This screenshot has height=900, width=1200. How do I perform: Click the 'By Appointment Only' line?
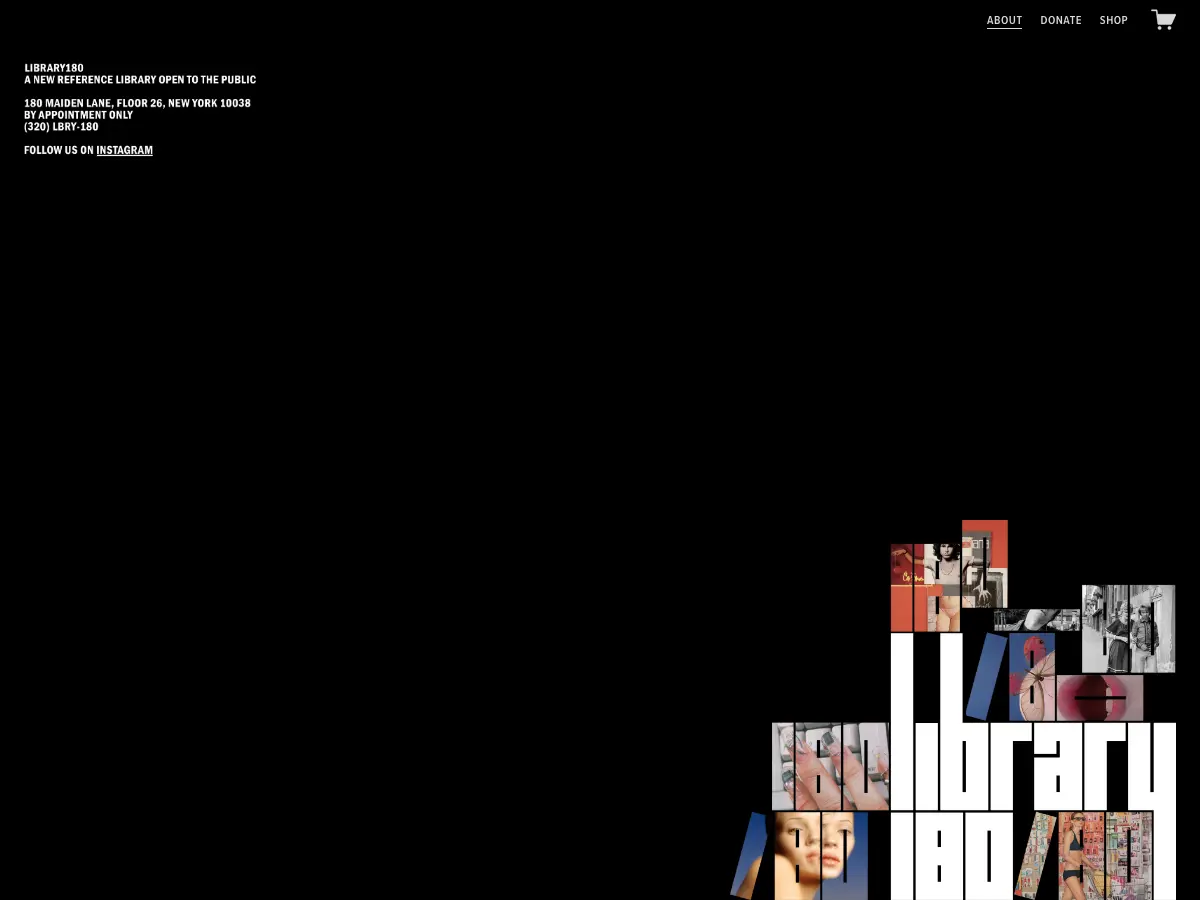(79, 115)
